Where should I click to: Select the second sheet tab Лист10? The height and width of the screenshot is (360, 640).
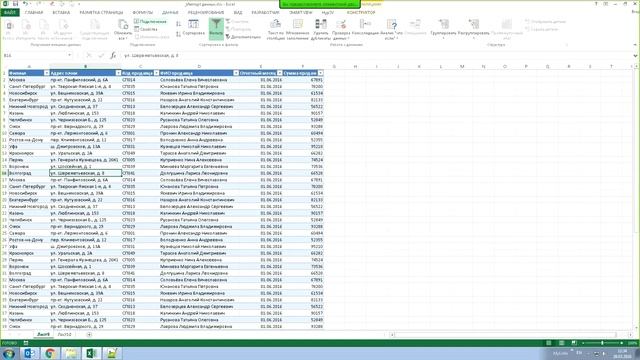click(x=64, y=335)
